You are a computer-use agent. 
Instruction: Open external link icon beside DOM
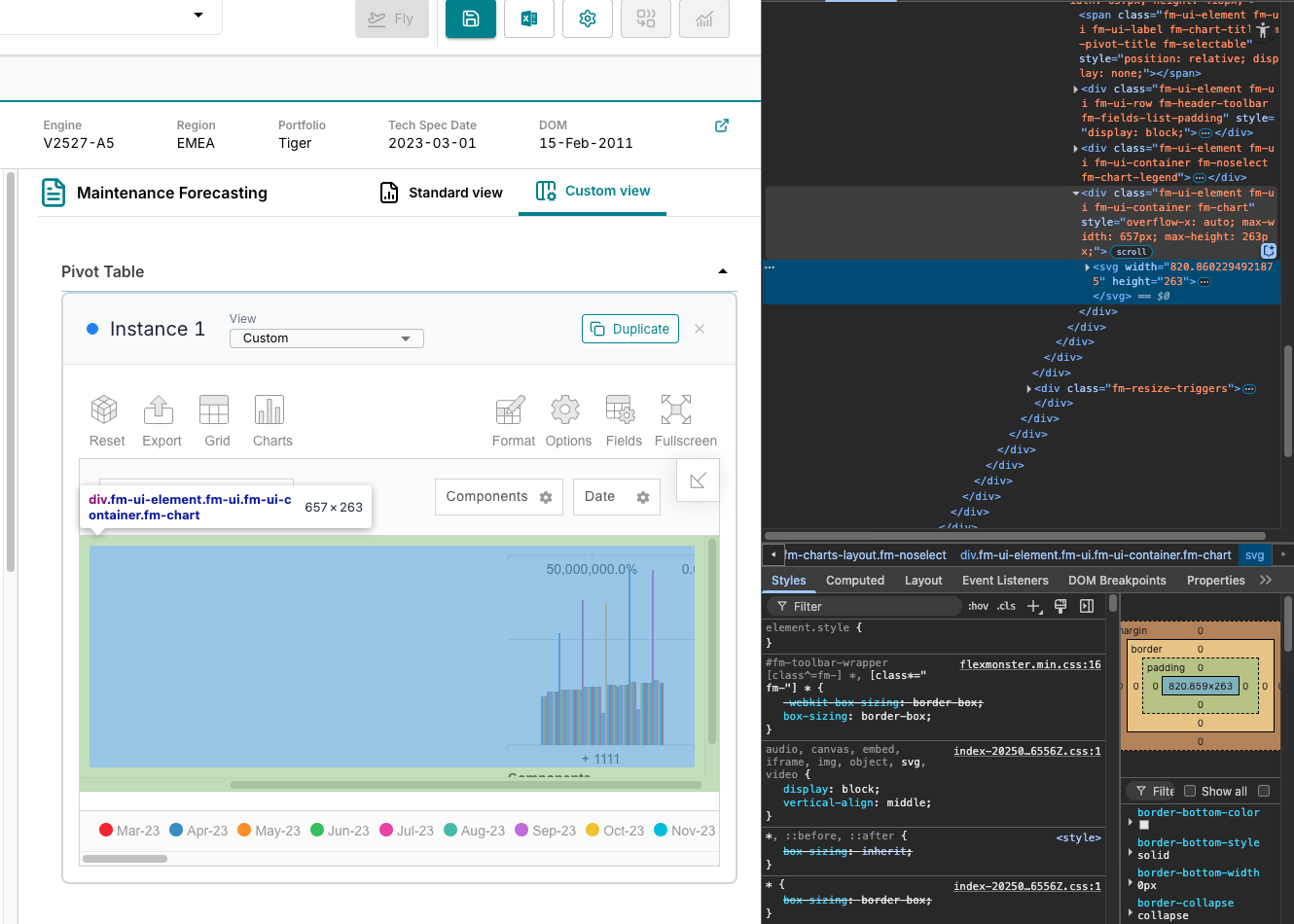tap(722, 125)
